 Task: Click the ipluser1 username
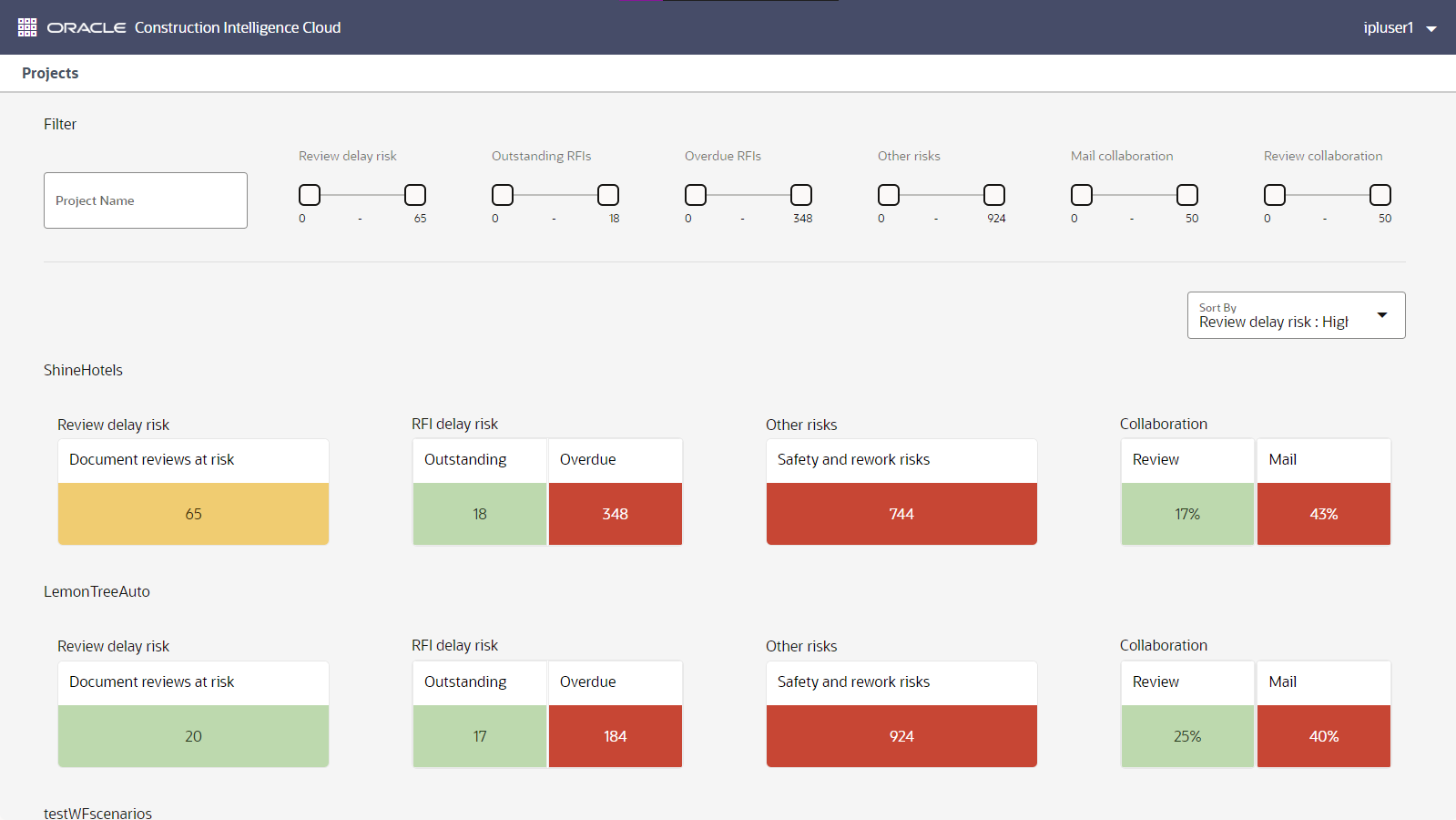coord(1388,28)
